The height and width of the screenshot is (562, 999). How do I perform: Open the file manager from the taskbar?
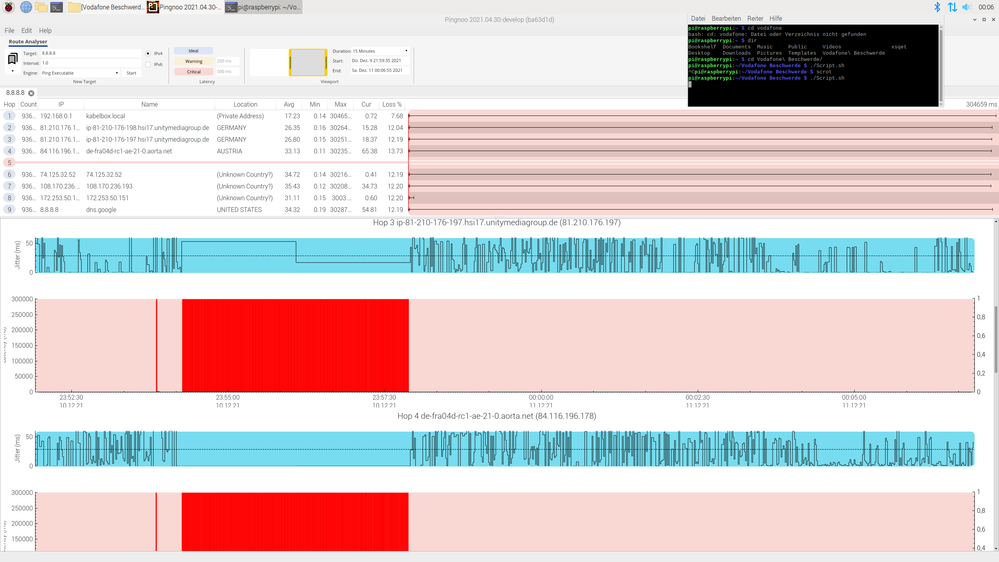(x=42, y=7)
